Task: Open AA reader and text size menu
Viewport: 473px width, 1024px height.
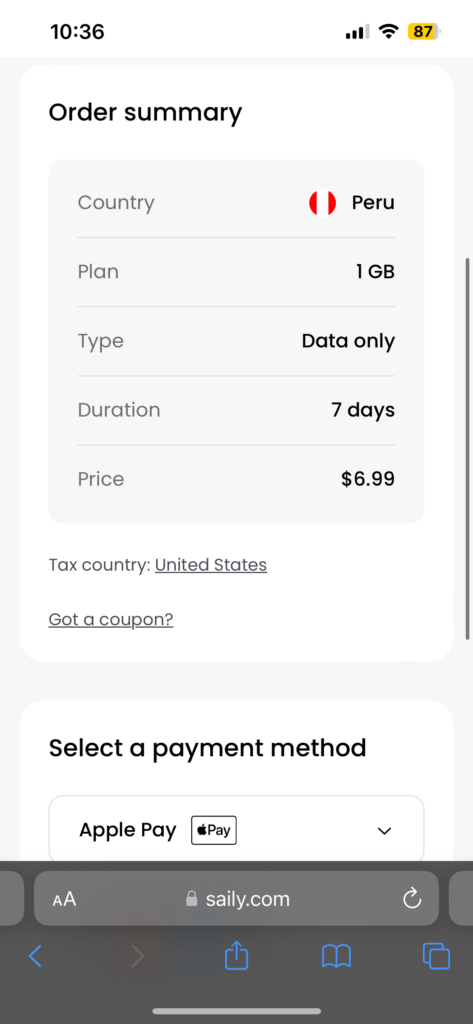Action: [x=64, y=899]
